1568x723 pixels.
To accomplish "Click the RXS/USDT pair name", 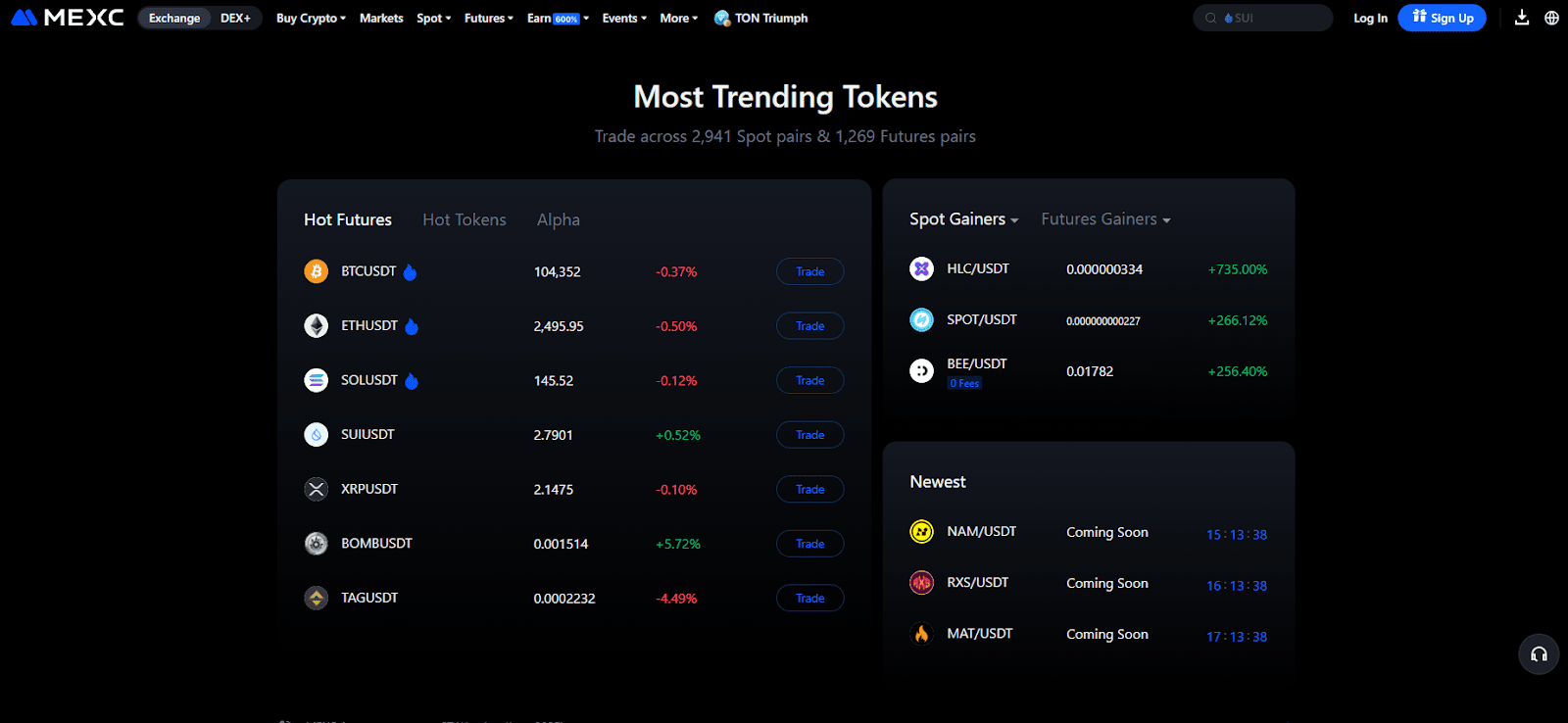I will (x=977, y=582).
